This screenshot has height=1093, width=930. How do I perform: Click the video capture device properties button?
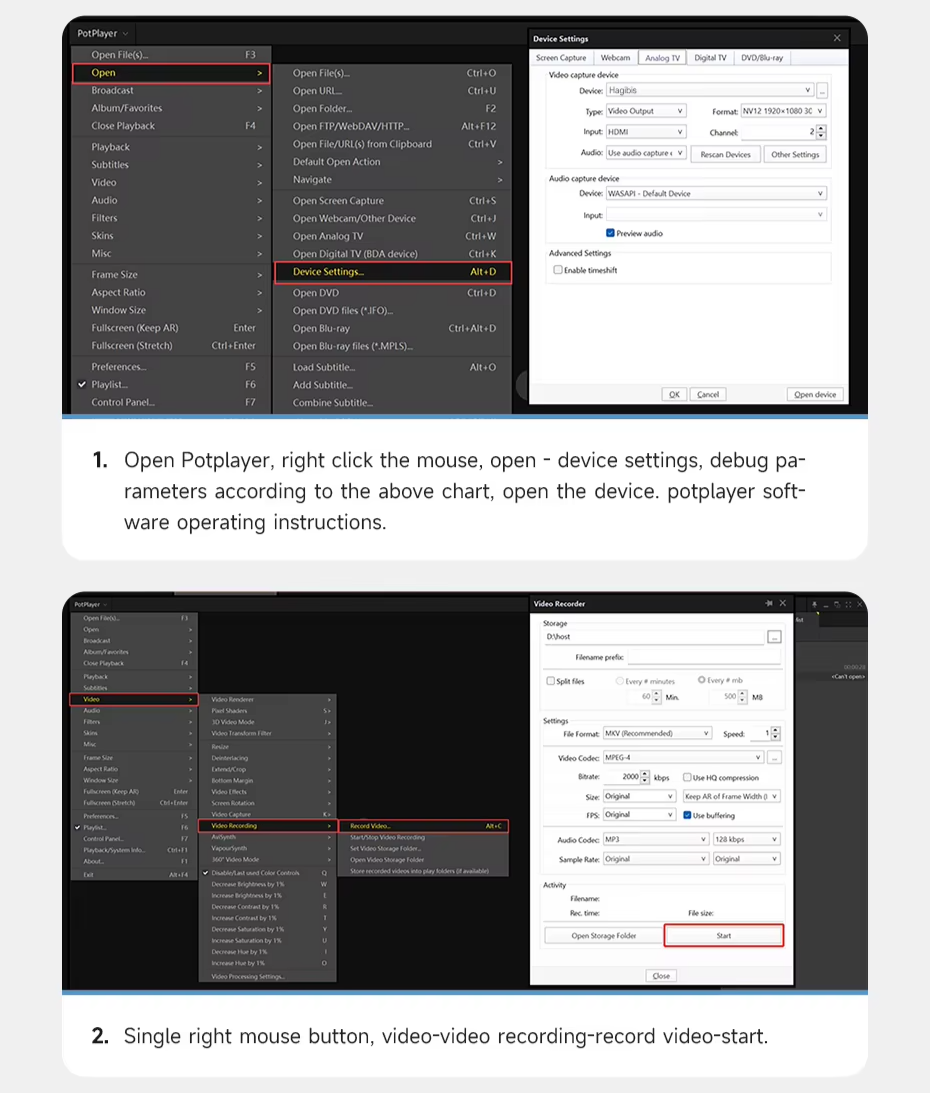pyautogui.click(x=823, y=91)
